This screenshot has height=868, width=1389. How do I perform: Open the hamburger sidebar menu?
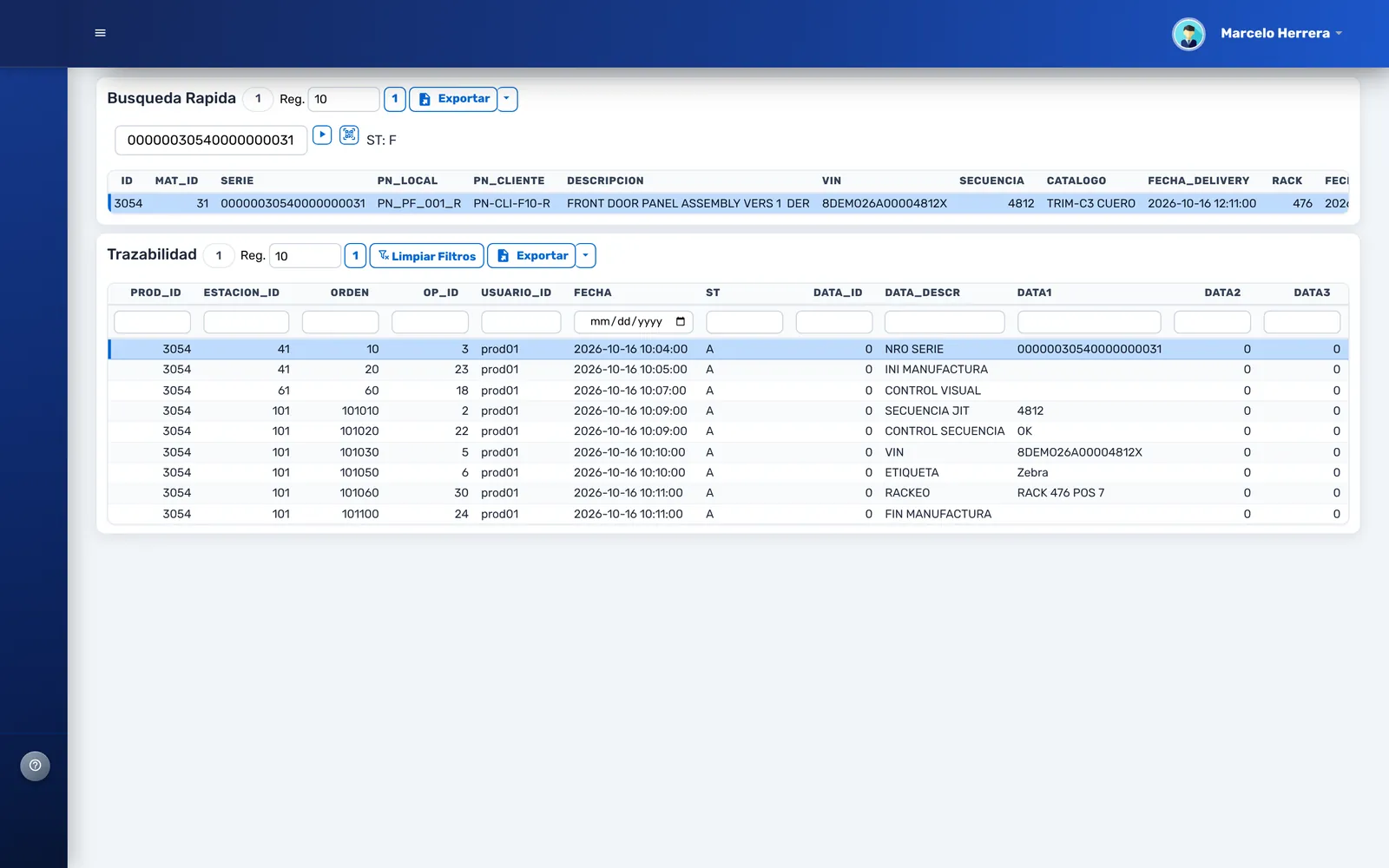pos(100,33)
